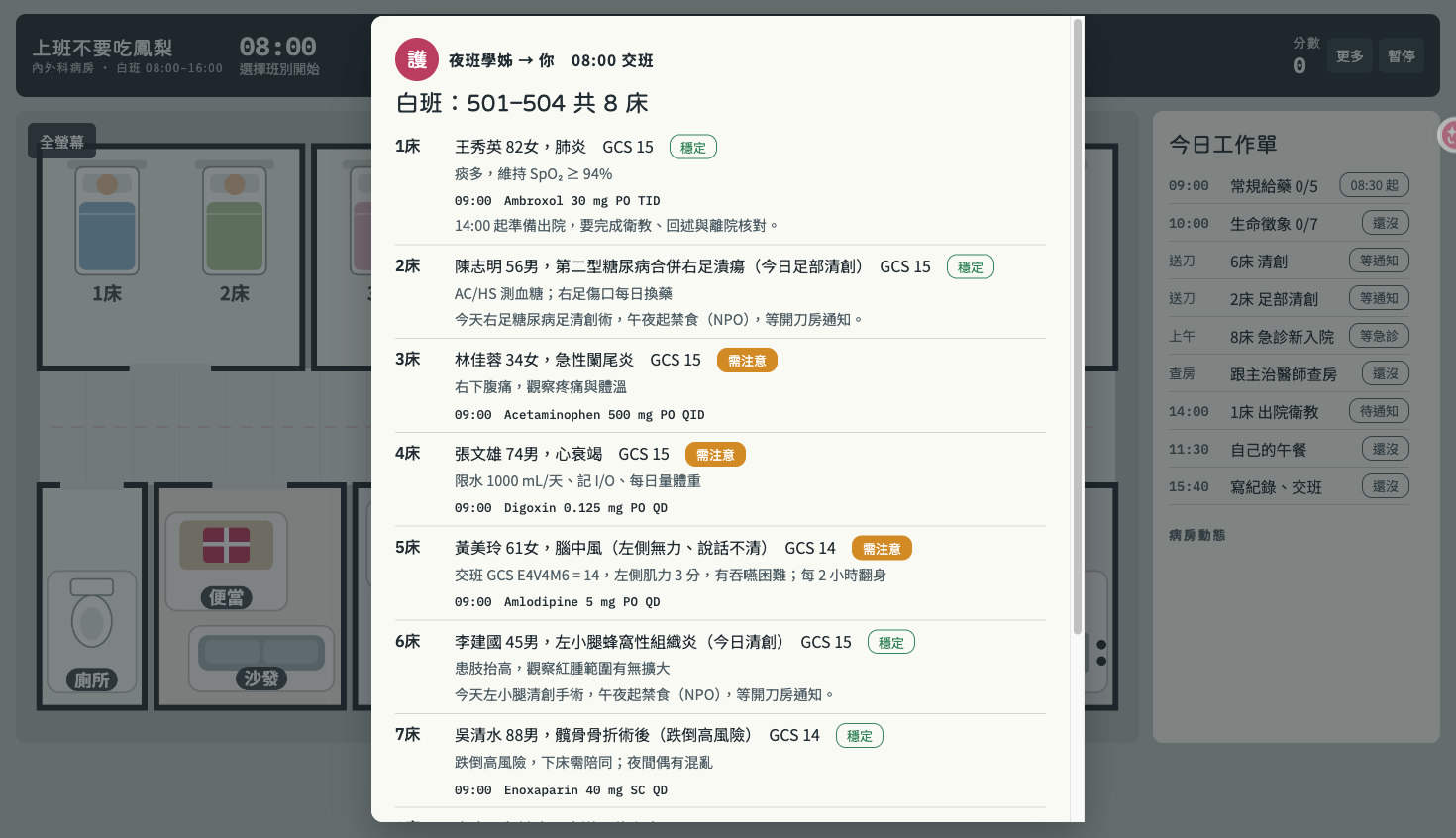Select bed 2床 on the ward map
Screen dimensions: 1456x838
tap(235, 220)
